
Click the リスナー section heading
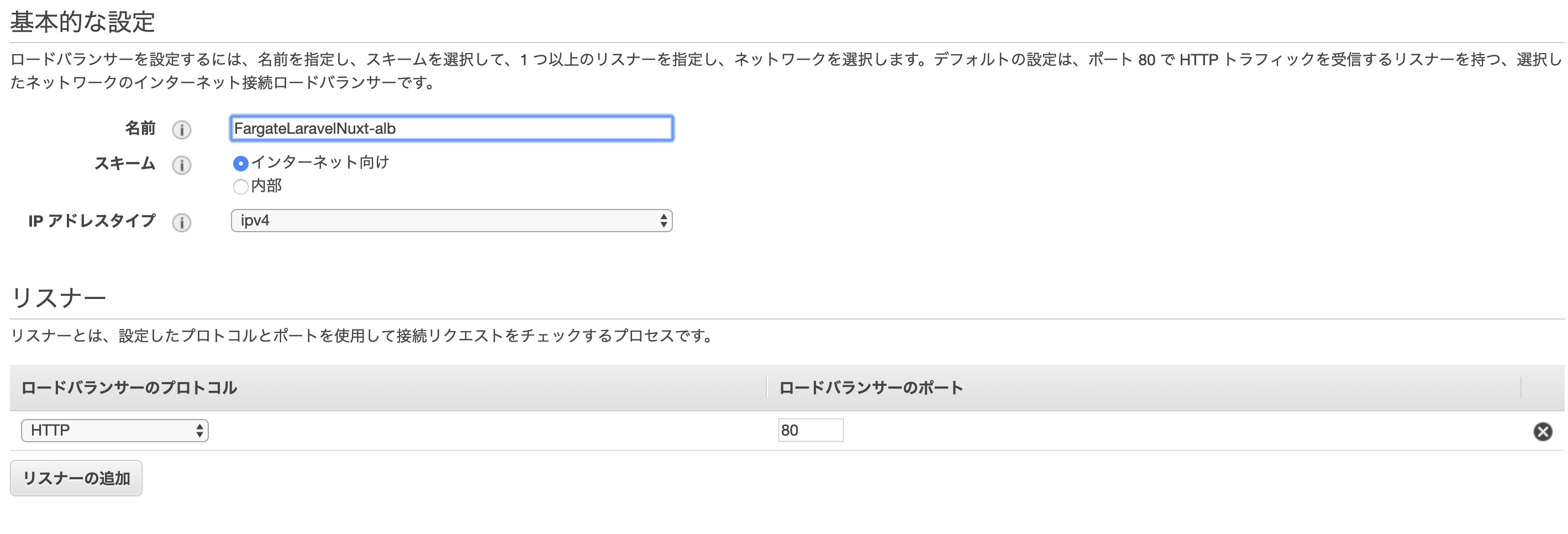59,298
